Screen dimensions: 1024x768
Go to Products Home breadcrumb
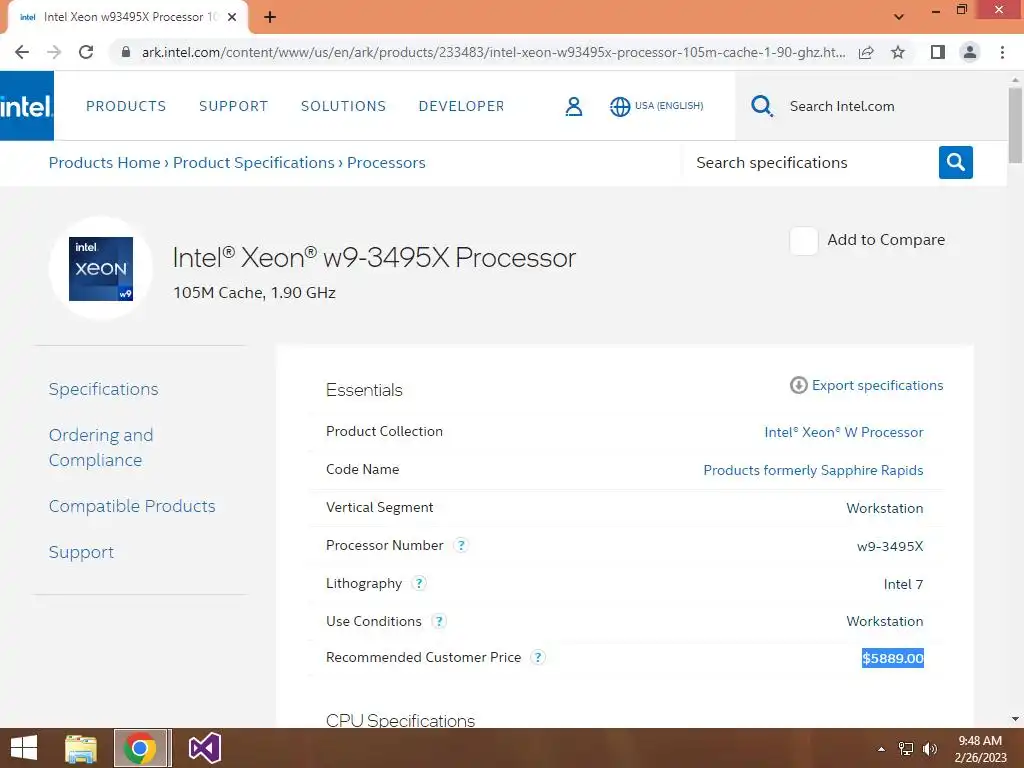(x=104, y=163)
